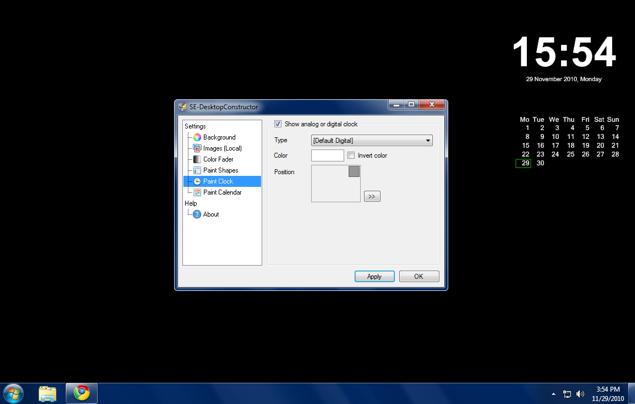Open the Windows Start menu

click(14, 393)
